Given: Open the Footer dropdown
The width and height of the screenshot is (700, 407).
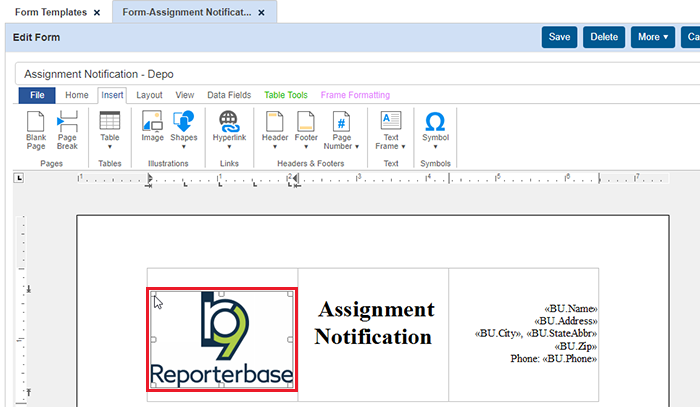Looking at the screenshot, I should (306, 130).
